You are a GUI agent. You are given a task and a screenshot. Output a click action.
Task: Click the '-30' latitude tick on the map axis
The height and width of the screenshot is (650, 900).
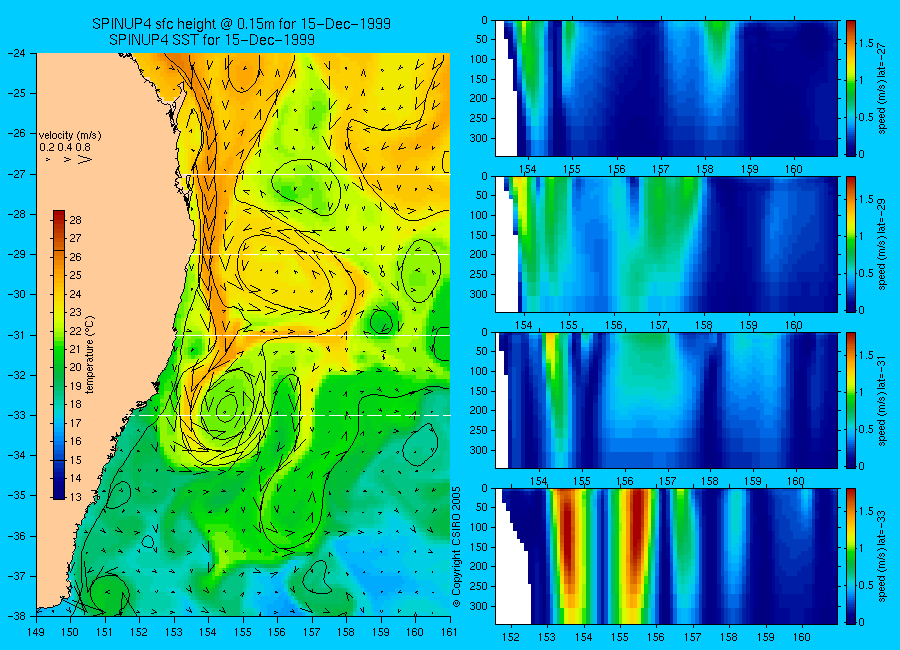(x=17, y=294)
